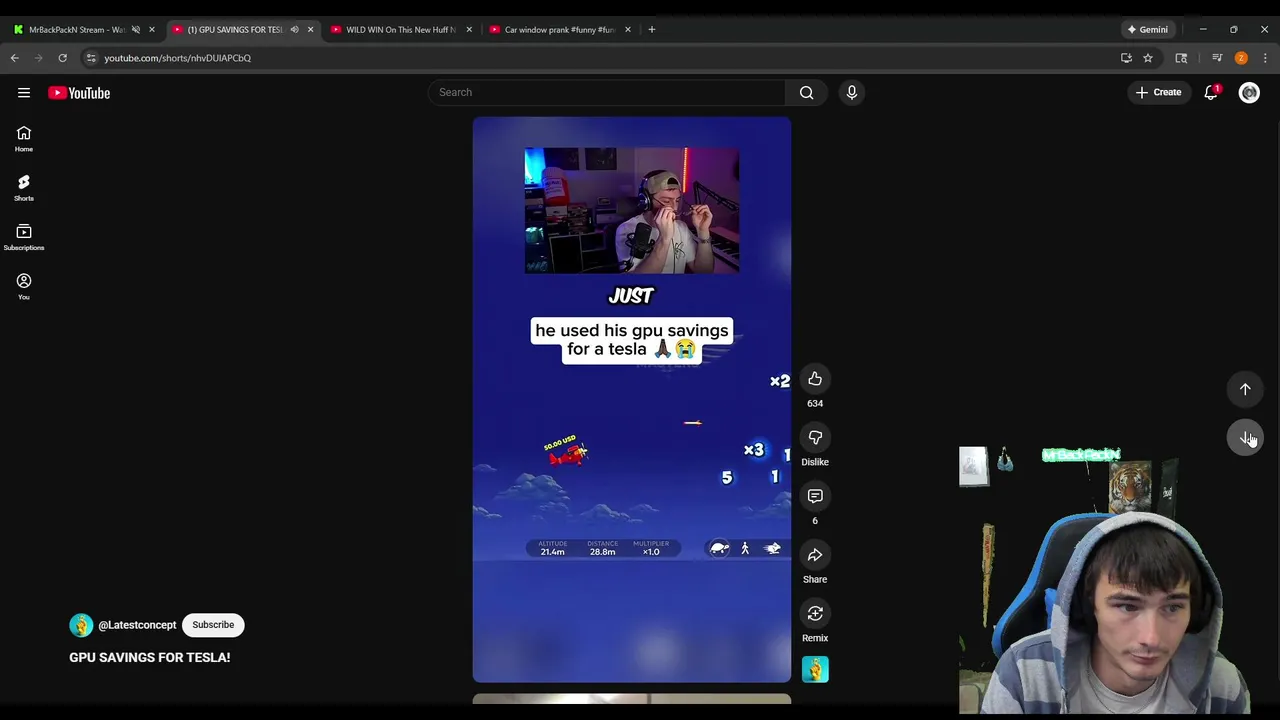Focus the YouTube search field
The width and height of the screenshot is (1280, 720).
pyautogui.click(x=607, y=92)
